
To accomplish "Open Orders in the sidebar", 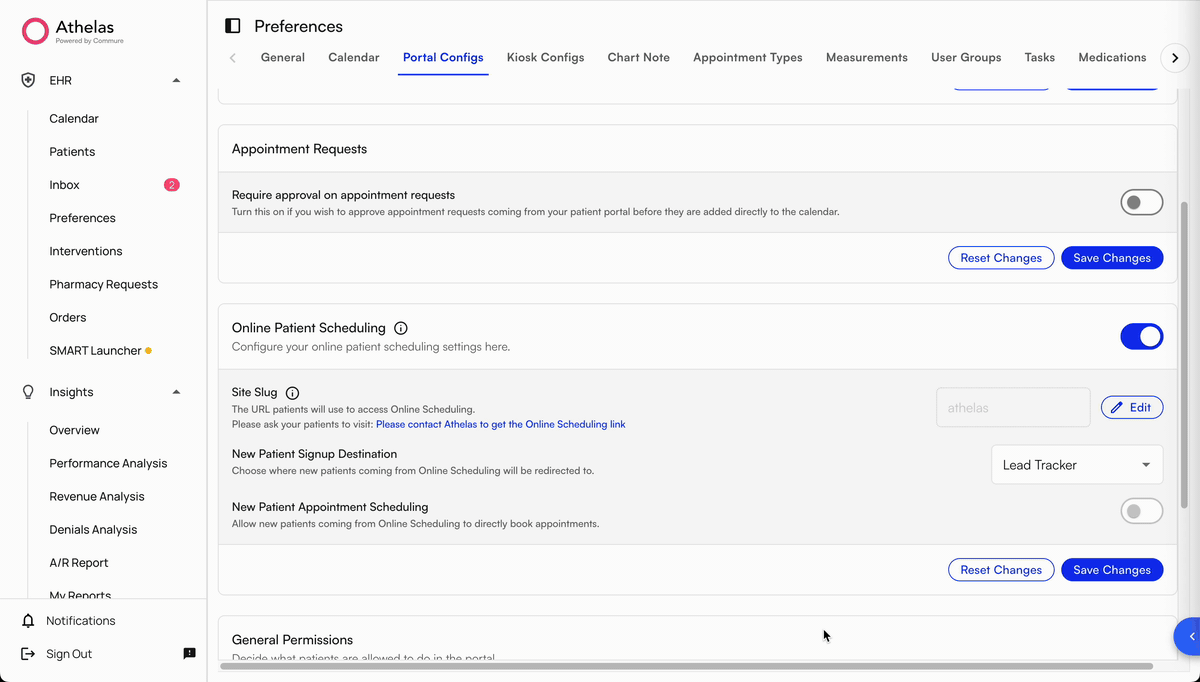I will [x=68, y=317].
